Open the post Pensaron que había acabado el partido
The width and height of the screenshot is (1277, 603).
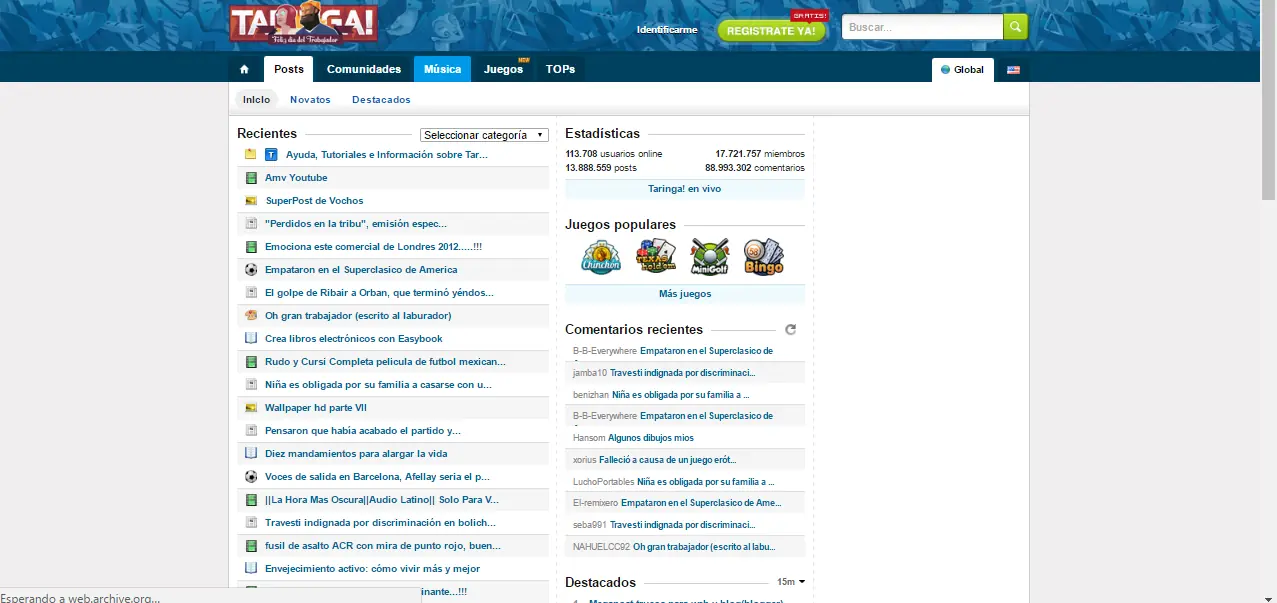pyautogui.click(x=363, y=431)
